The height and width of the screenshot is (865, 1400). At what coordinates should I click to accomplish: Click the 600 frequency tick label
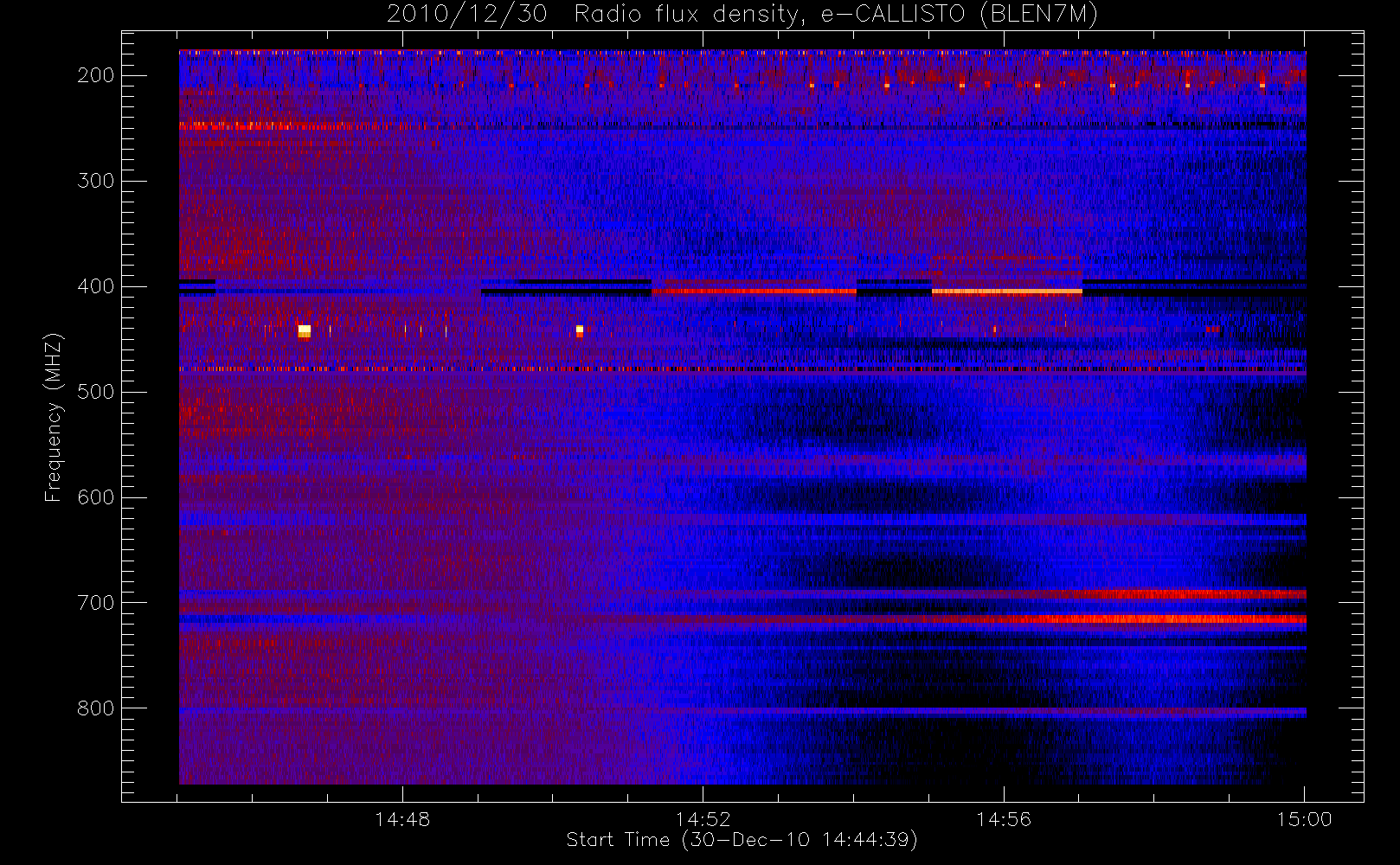pos(96,497)
